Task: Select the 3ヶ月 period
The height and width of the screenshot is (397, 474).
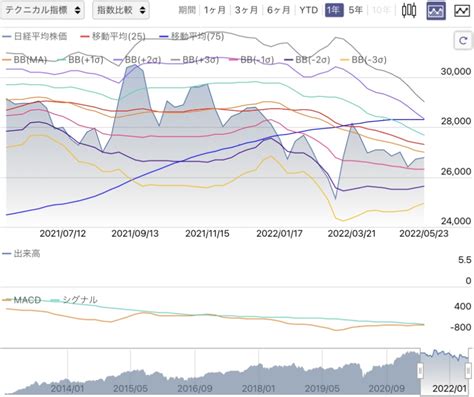Action: pos(246,10)
